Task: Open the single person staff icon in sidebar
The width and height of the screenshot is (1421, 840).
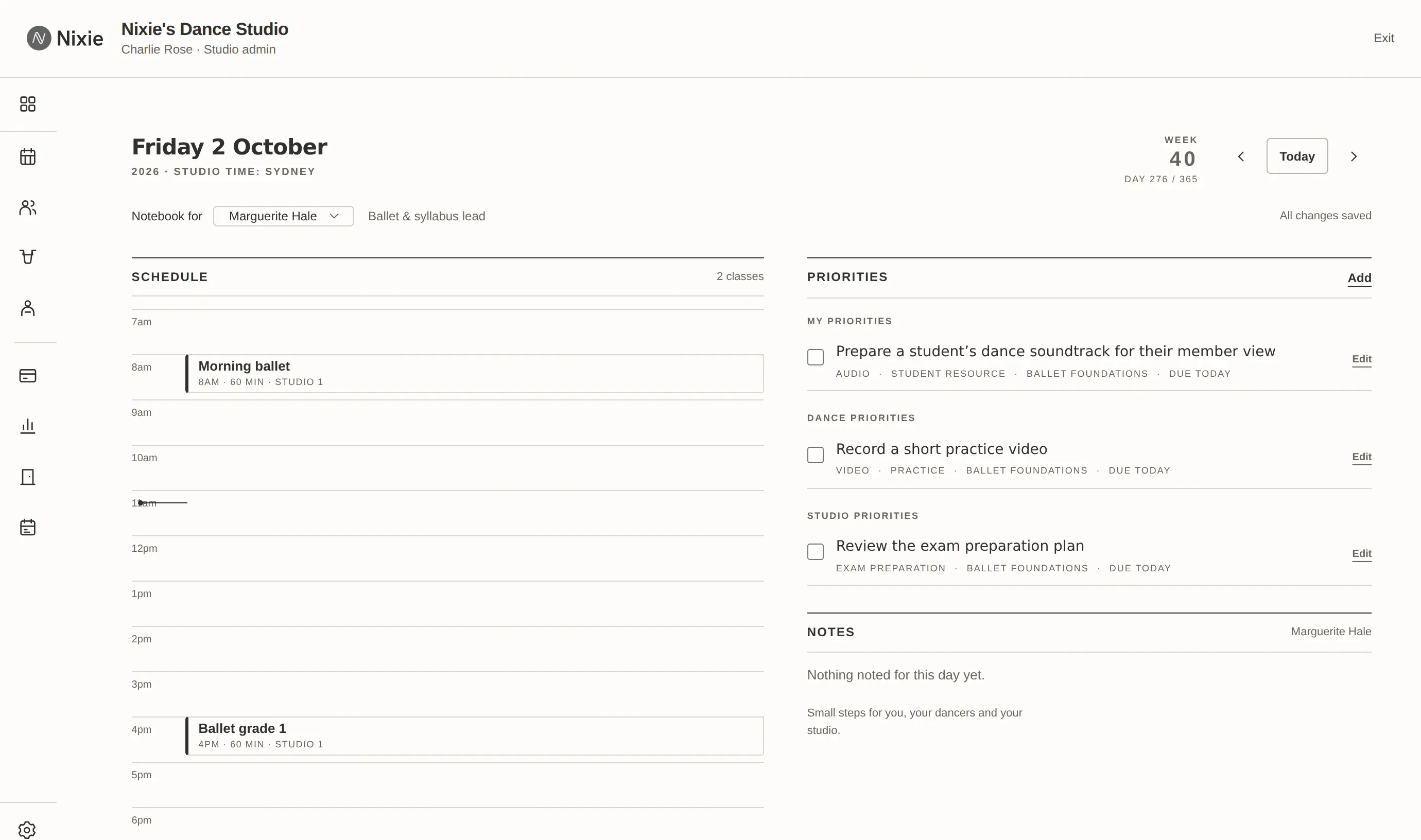Action: (x=28, y=308)
